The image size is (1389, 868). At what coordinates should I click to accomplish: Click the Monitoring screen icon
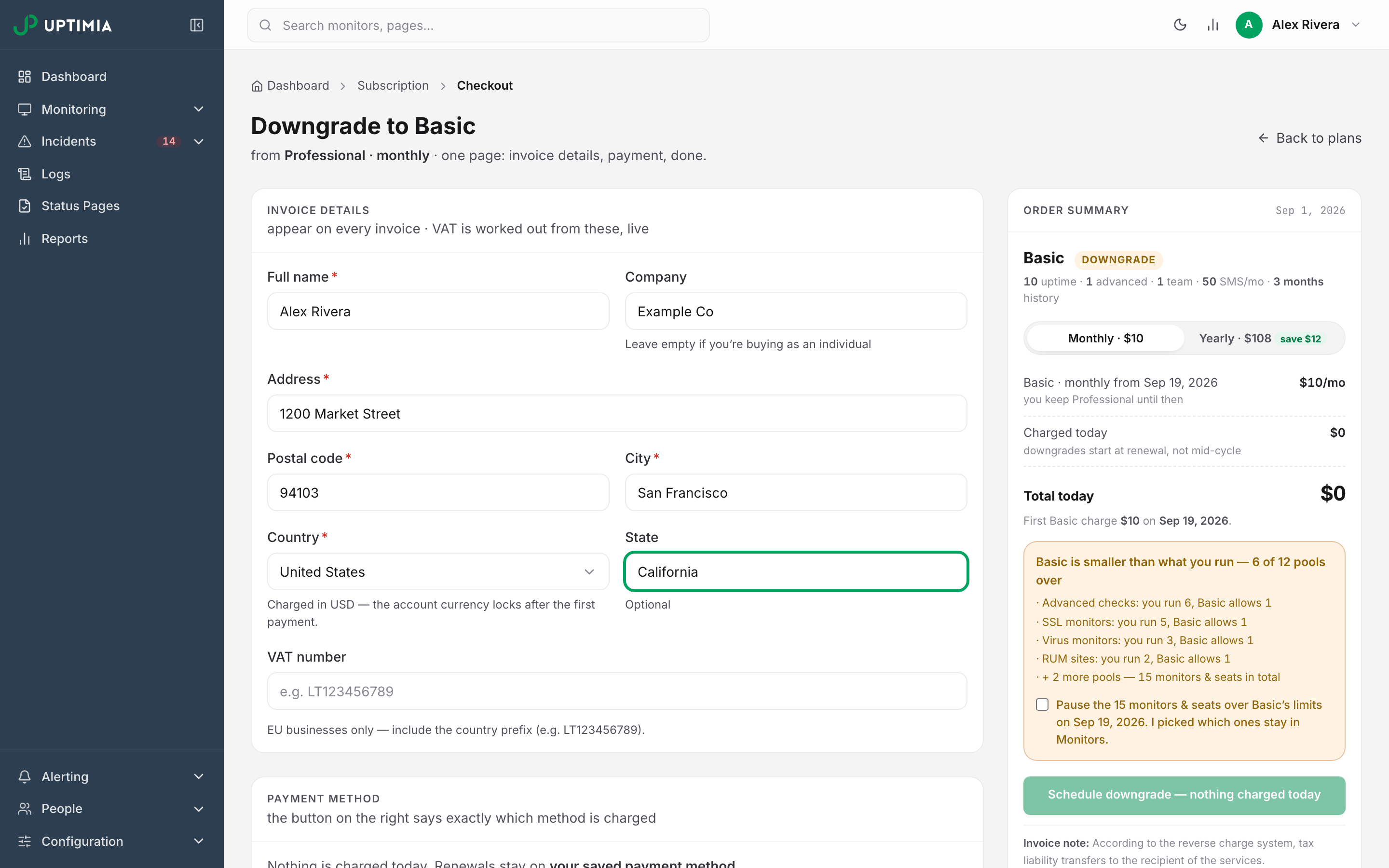25,109
